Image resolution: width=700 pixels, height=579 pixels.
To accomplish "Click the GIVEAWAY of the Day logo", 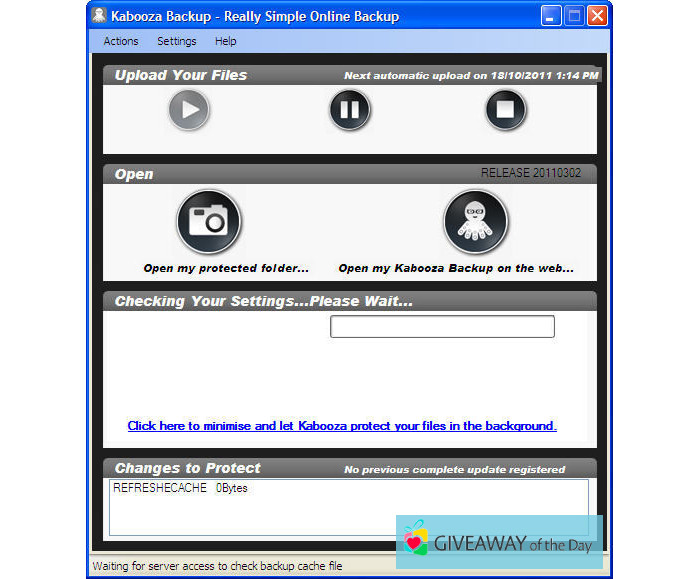I will (499, 544).
